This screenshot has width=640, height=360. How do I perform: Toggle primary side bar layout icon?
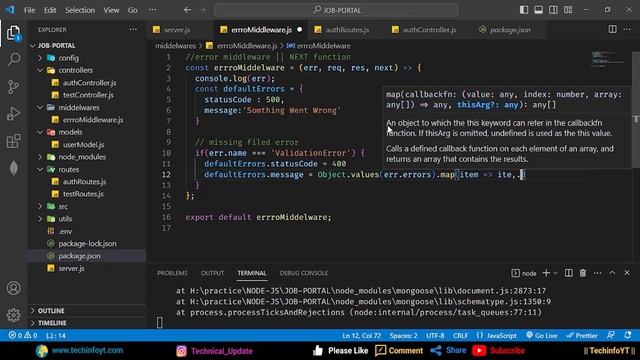point(524,10)
